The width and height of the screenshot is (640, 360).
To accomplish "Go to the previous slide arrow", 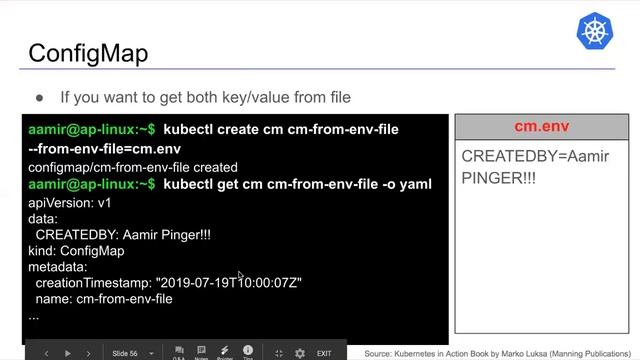I will 46,353.
